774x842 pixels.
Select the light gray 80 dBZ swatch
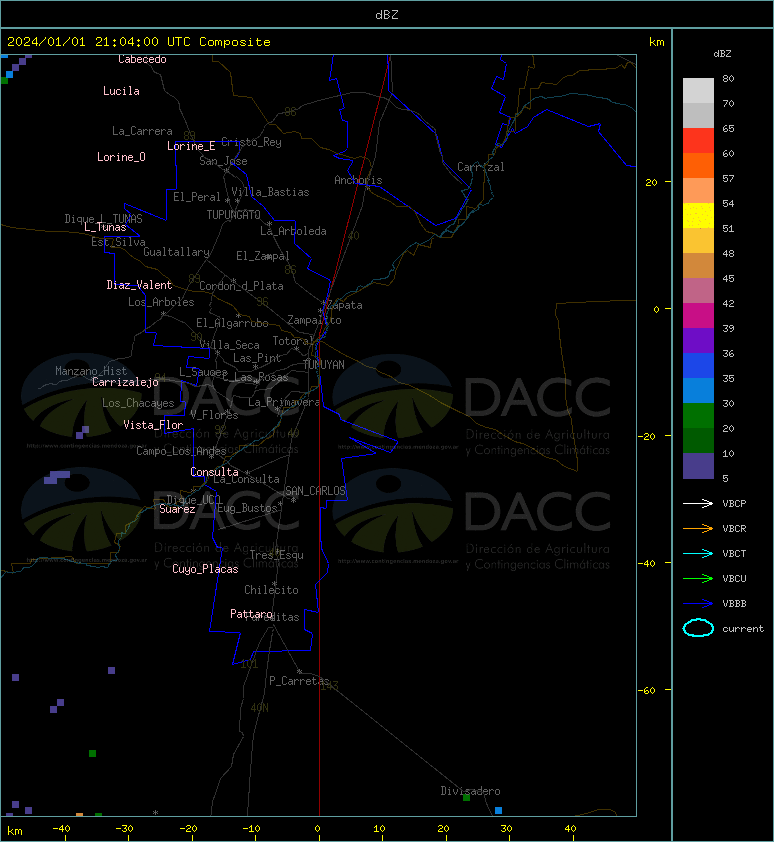coord(698,90)
